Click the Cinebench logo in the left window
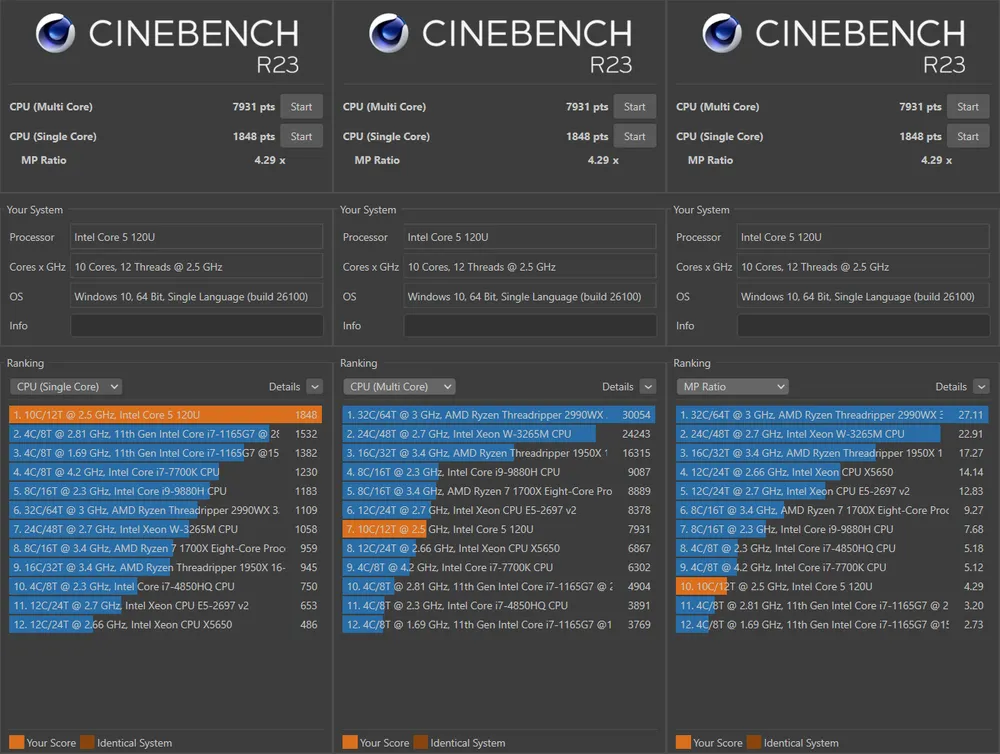Viewport: 1000px width, 754px height. (56, 33)
